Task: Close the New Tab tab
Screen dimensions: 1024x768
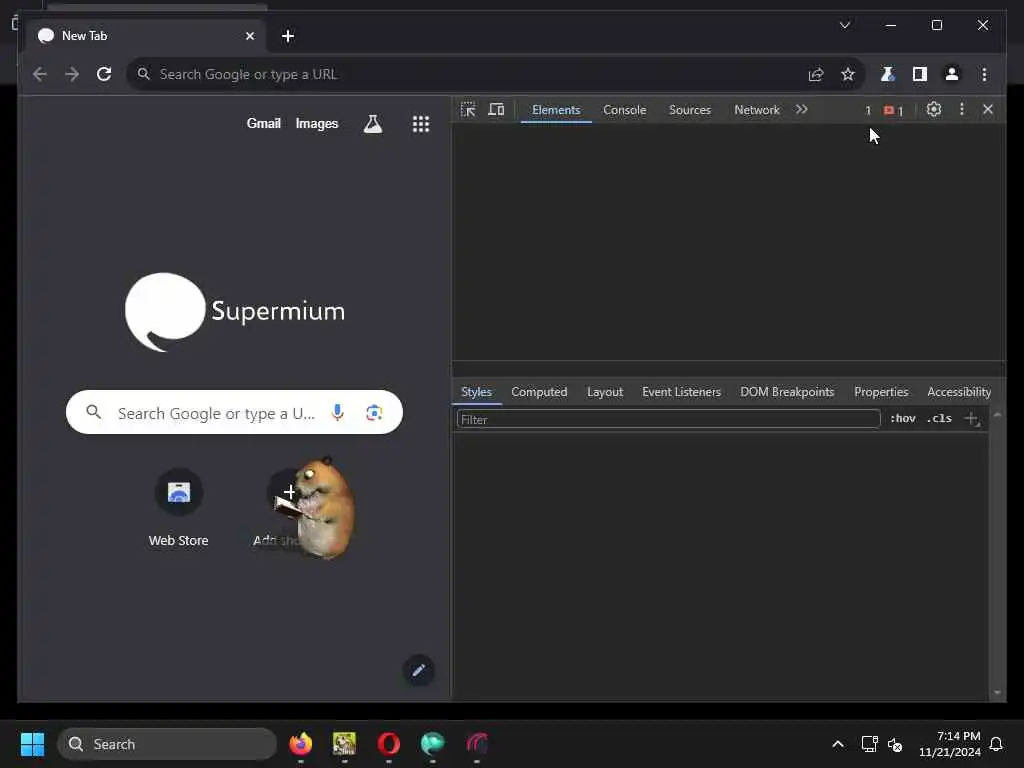Action: 249,36
